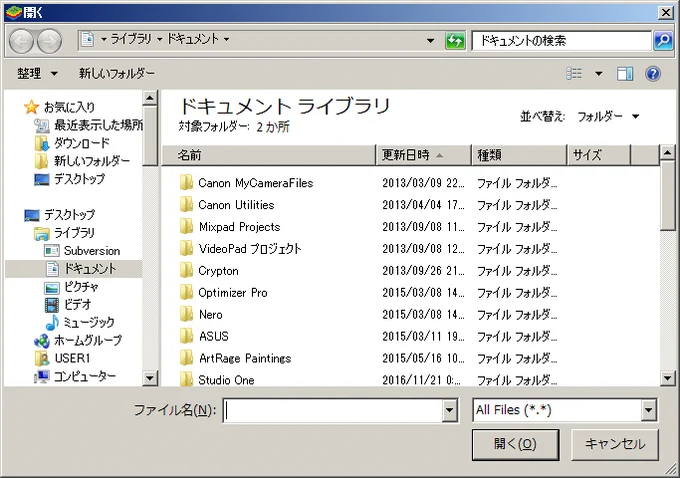The image size is (680, 478).
Task: Click the キャンセル button
Action: point(615,444)
